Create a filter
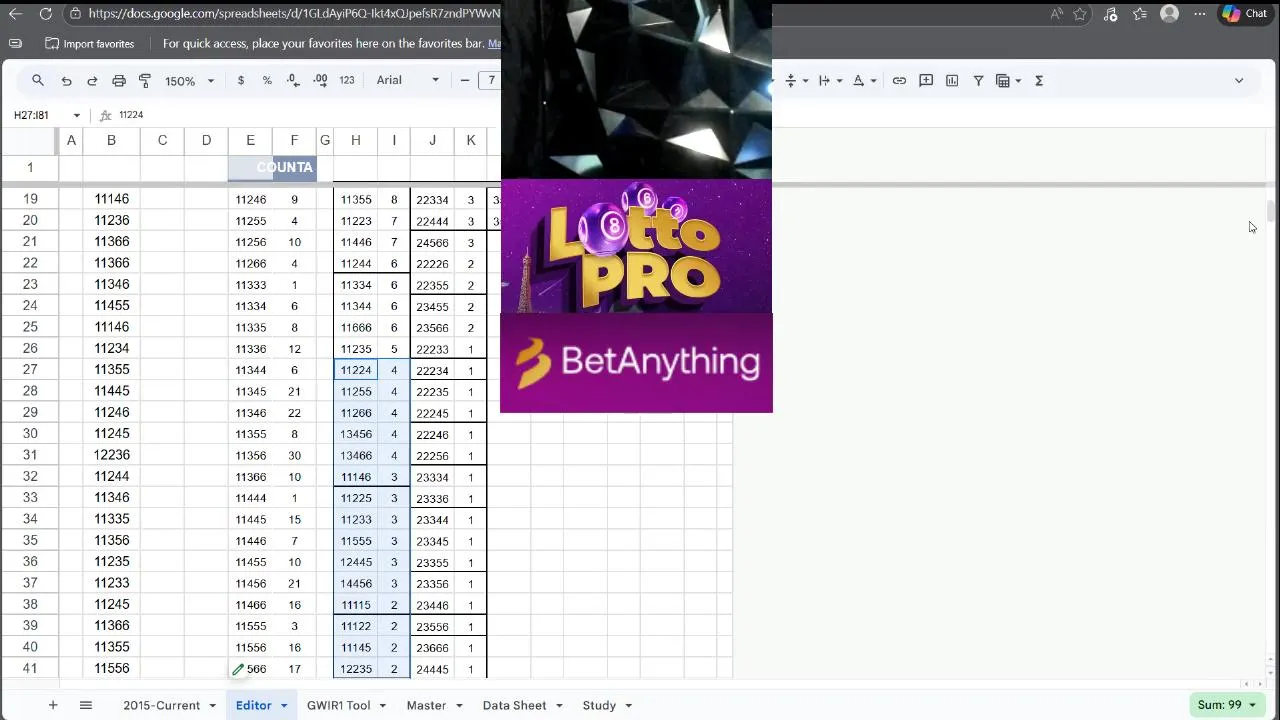The height and width of the screenshot is (720, 1280). pos(978,80)
